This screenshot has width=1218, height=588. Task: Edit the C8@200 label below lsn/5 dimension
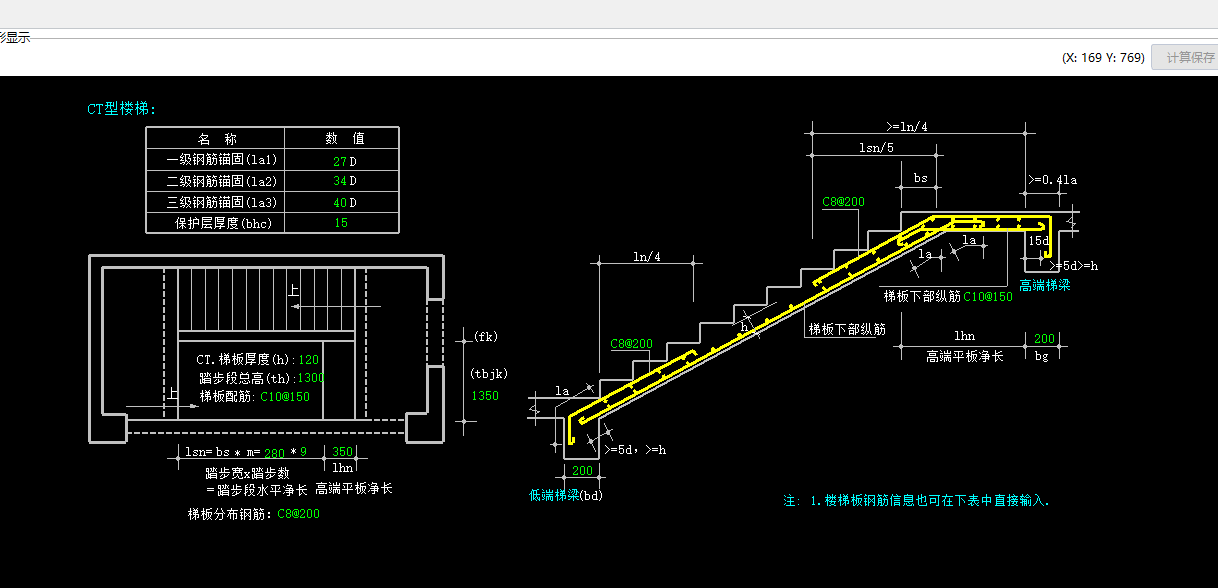click(843, 202)
